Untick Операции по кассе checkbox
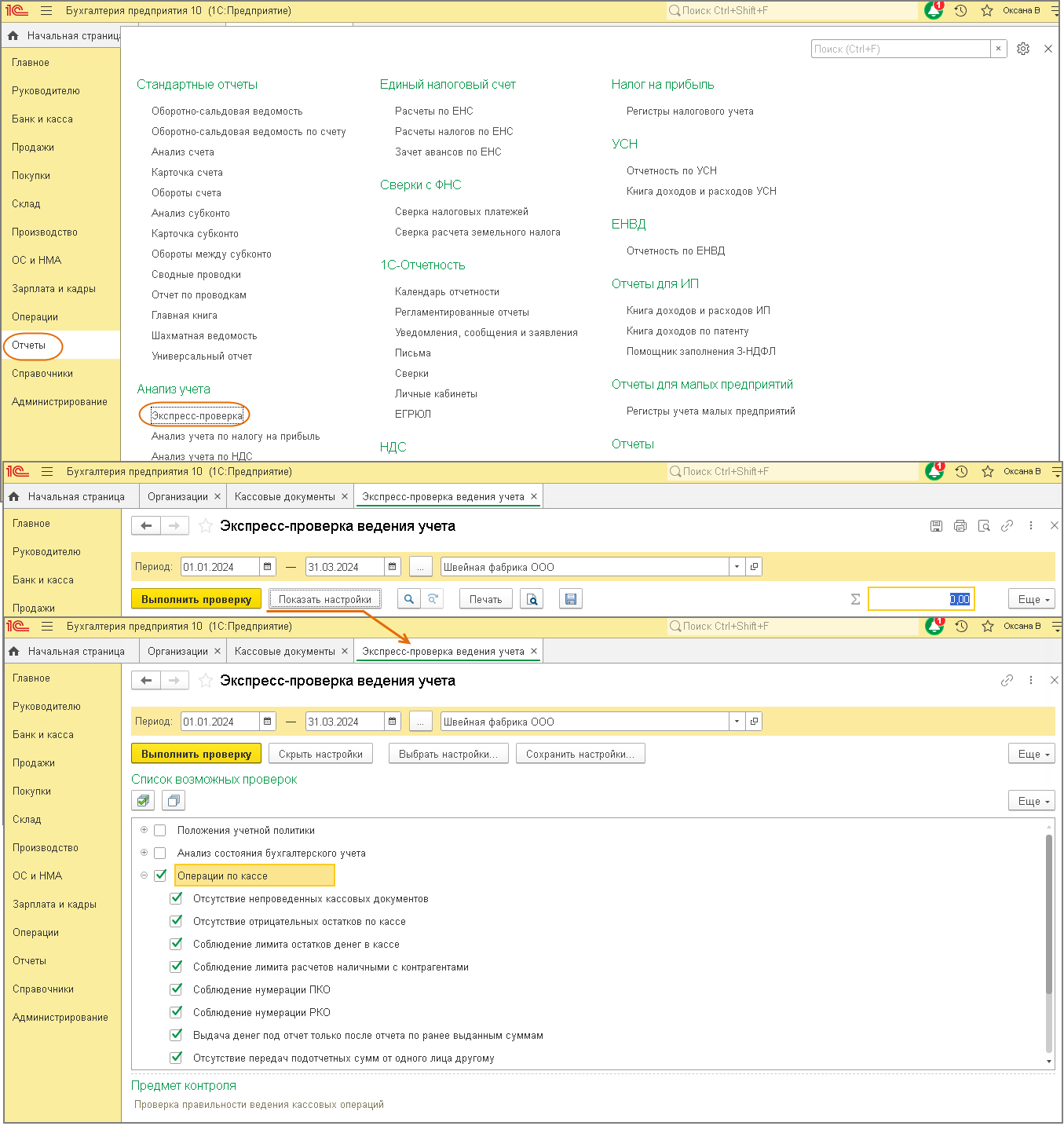The width and height of the screenshot is (1064, 1126). [x=160, y=876]
